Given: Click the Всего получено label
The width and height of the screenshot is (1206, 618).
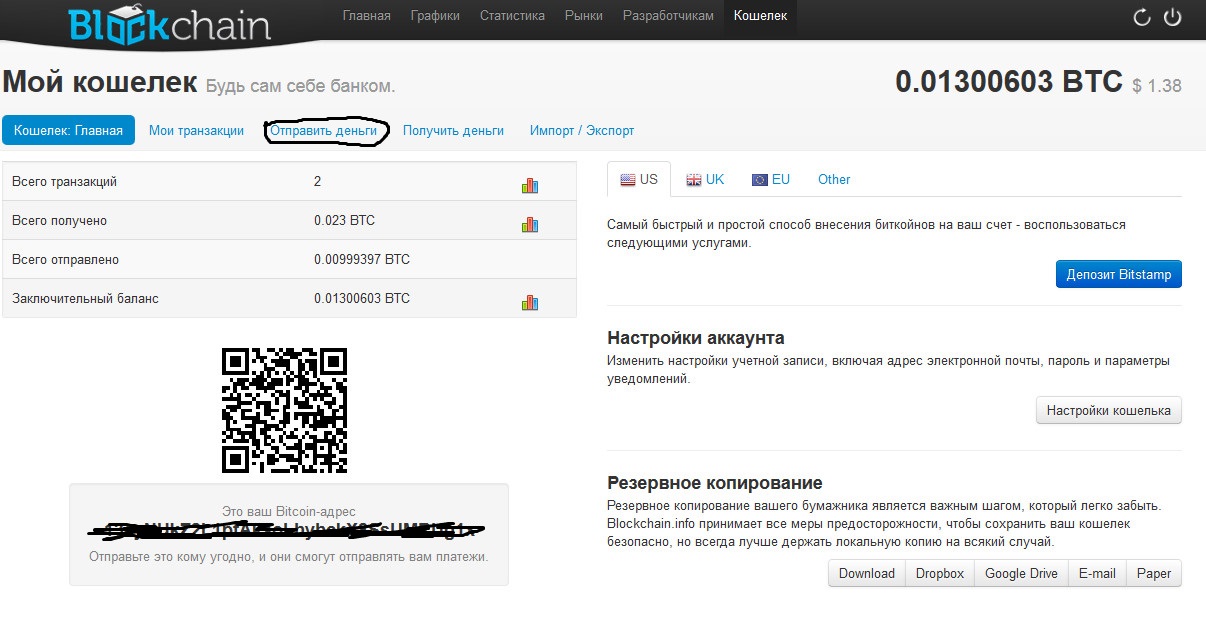Looking at the screenshot, I should [x=59, y=220].
